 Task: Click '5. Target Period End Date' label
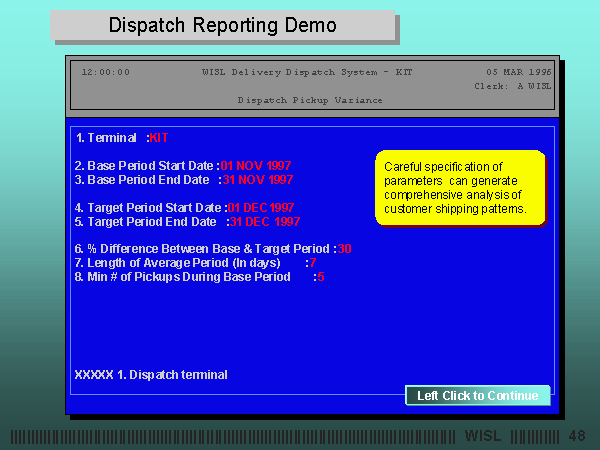tap(145, 222)
